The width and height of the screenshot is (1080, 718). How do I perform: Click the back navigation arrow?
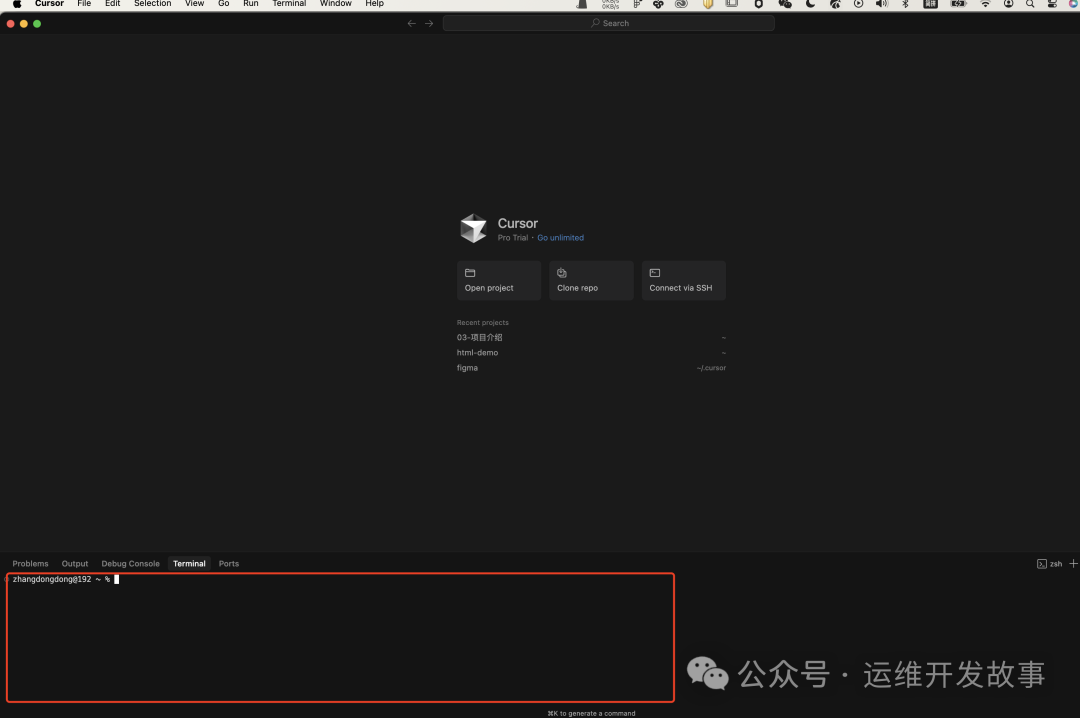412,23
